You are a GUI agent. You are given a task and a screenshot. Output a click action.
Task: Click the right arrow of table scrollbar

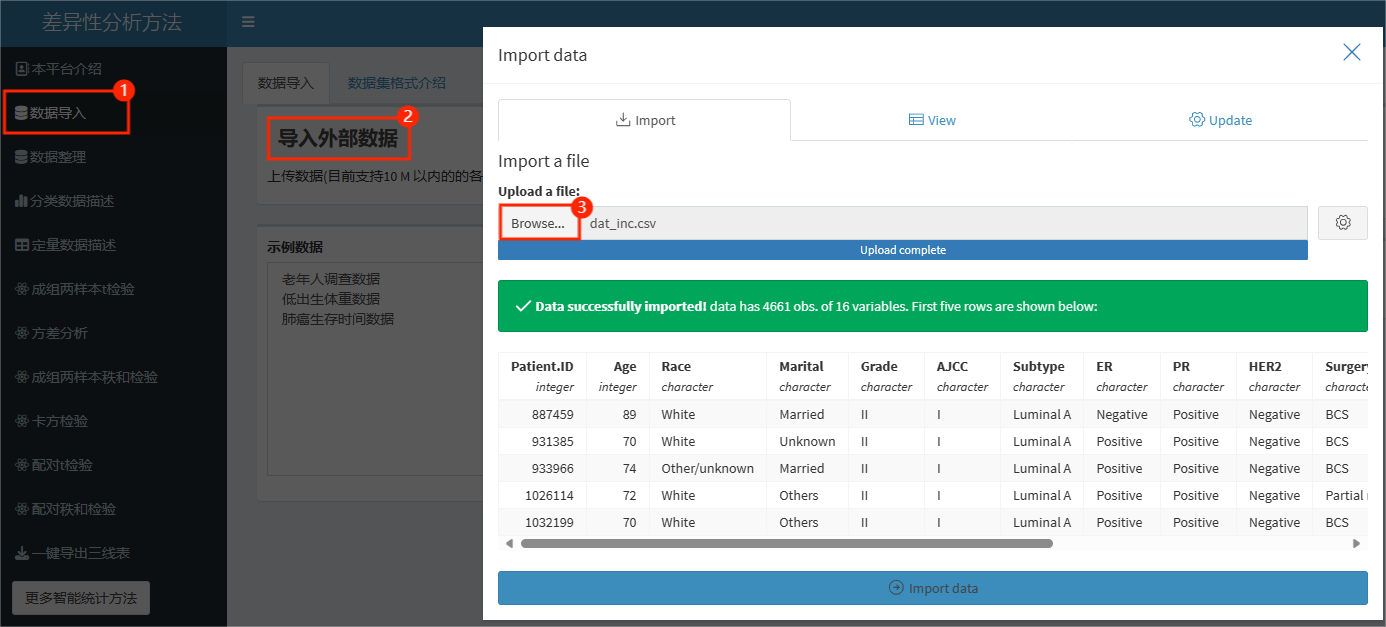1356,543
